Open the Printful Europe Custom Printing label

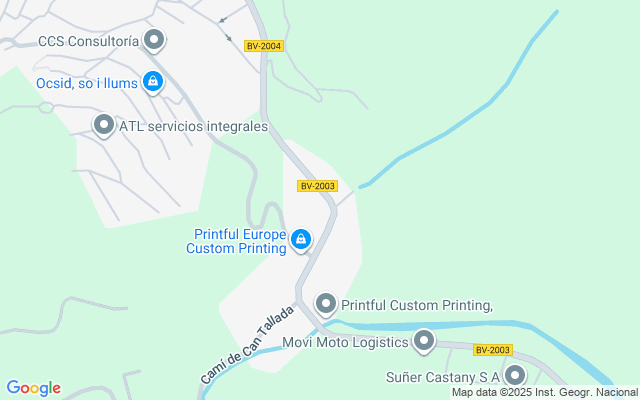pos(236,241)
